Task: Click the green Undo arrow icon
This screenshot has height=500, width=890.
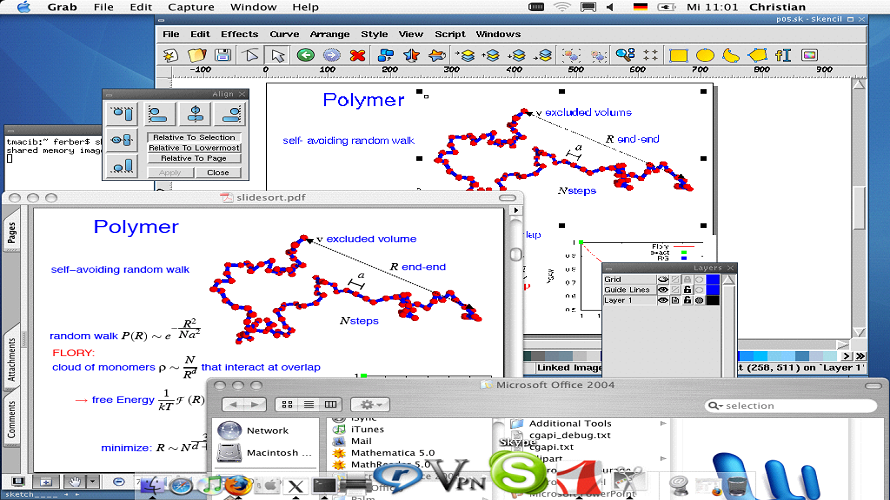Action: (x=305, y=55)
